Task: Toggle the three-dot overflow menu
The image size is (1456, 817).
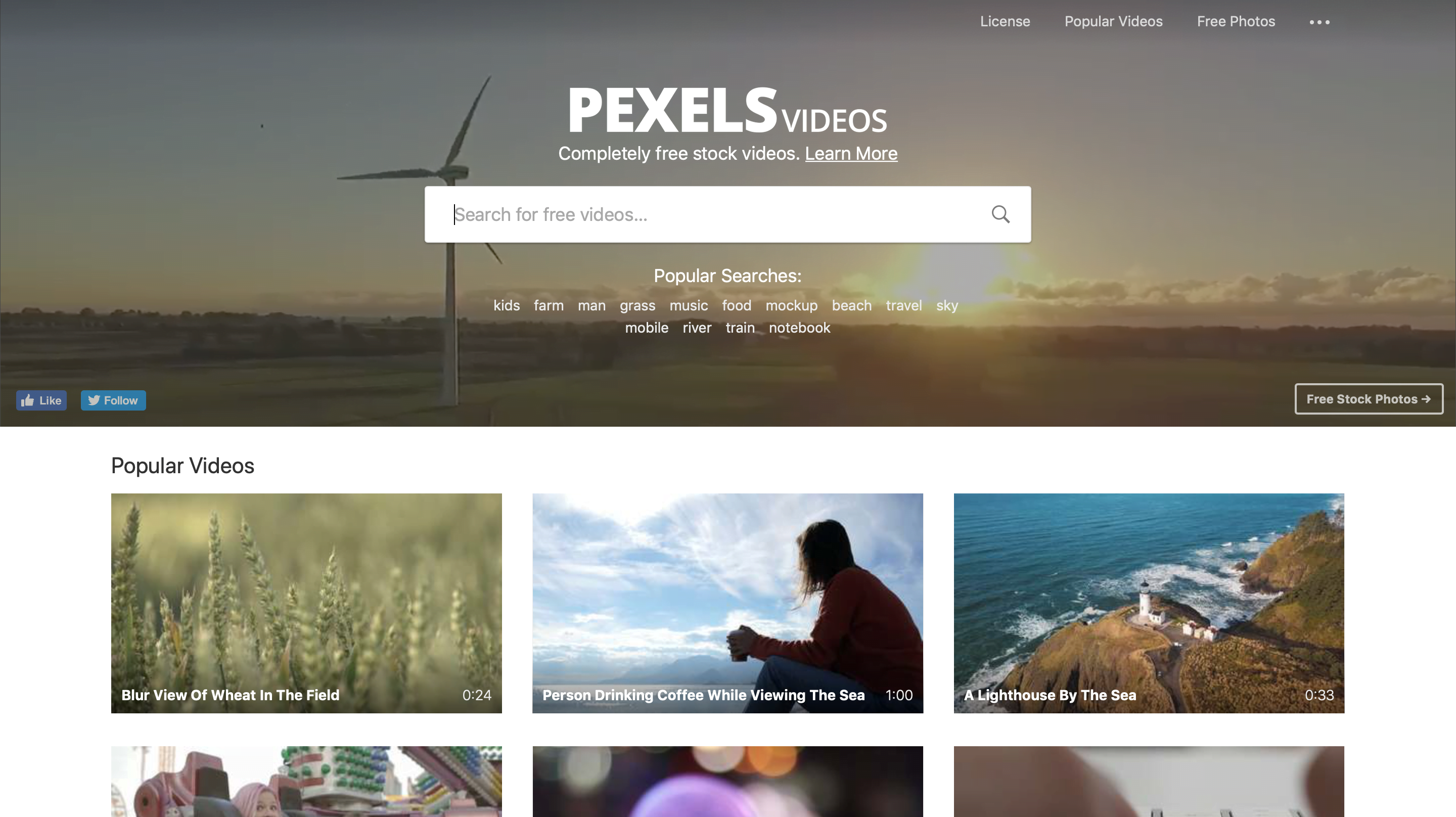Action: 1319,22
